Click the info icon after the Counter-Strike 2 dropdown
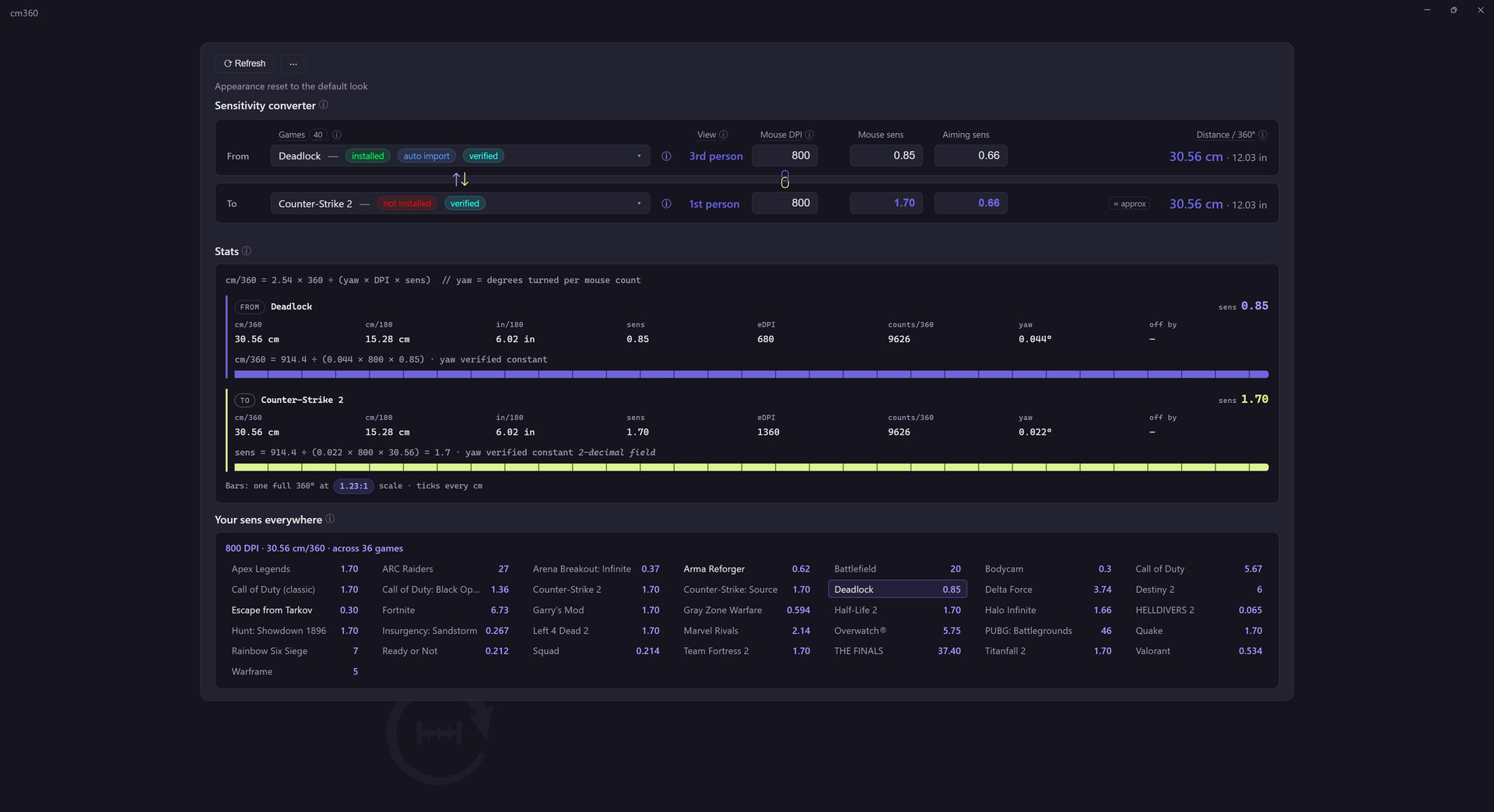This screenshot has height=812, width=1494. coord(666,204)
